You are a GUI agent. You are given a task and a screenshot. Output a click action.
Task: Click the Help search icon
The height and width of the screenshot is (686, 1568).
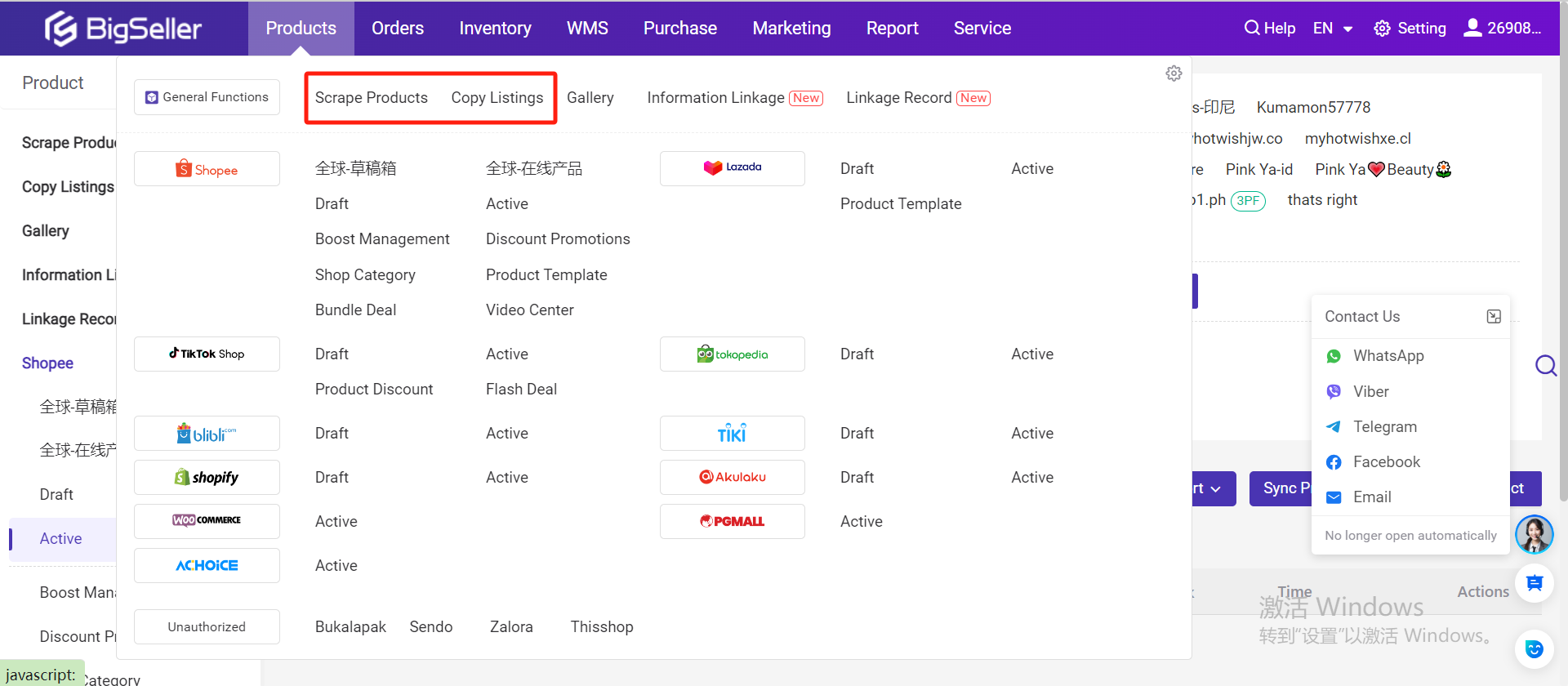click(x=1251, y=28)
